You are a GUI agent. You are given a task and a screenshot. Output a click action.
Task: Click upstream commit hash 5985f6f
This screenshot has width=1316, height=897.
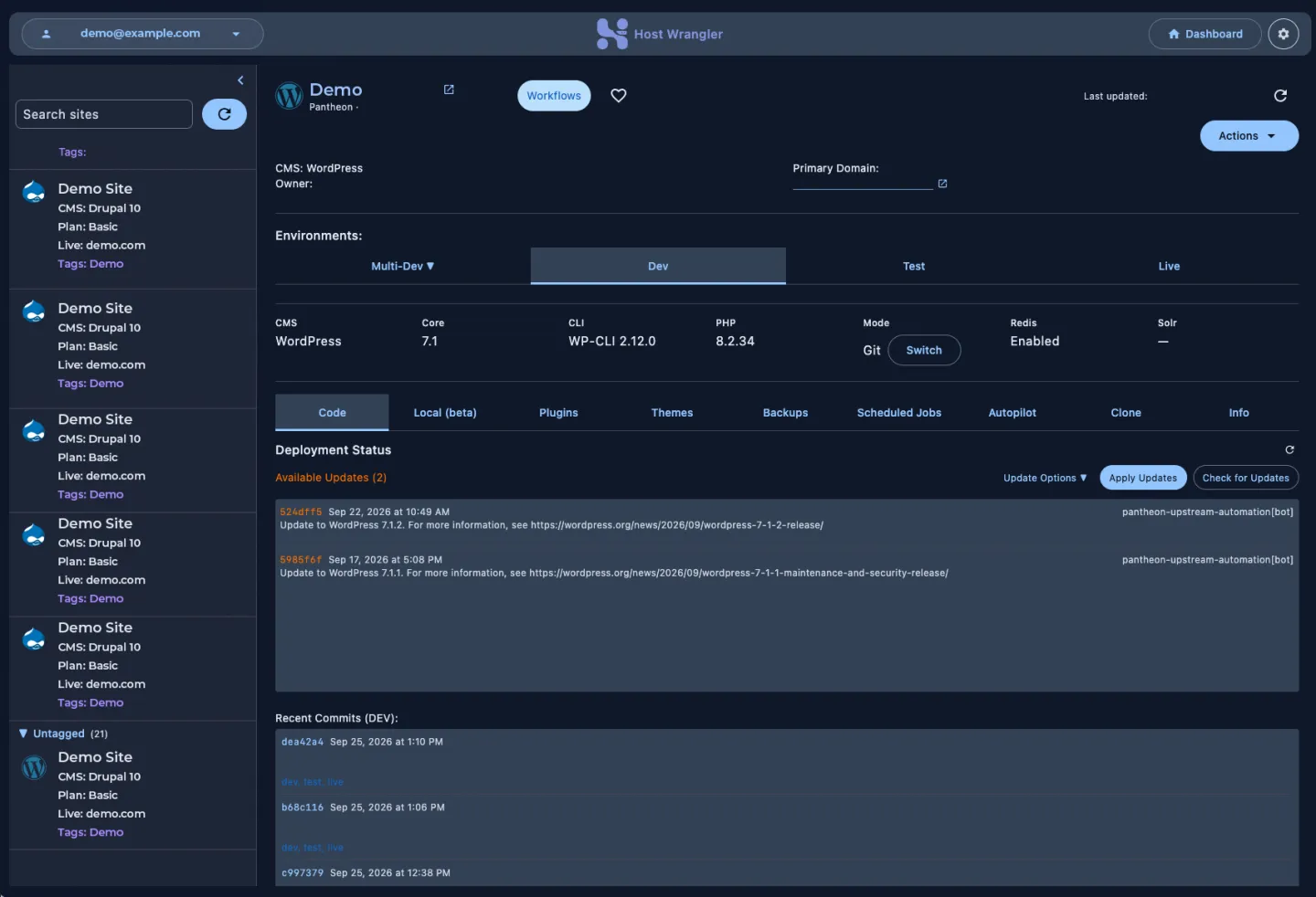pos(301,560)
